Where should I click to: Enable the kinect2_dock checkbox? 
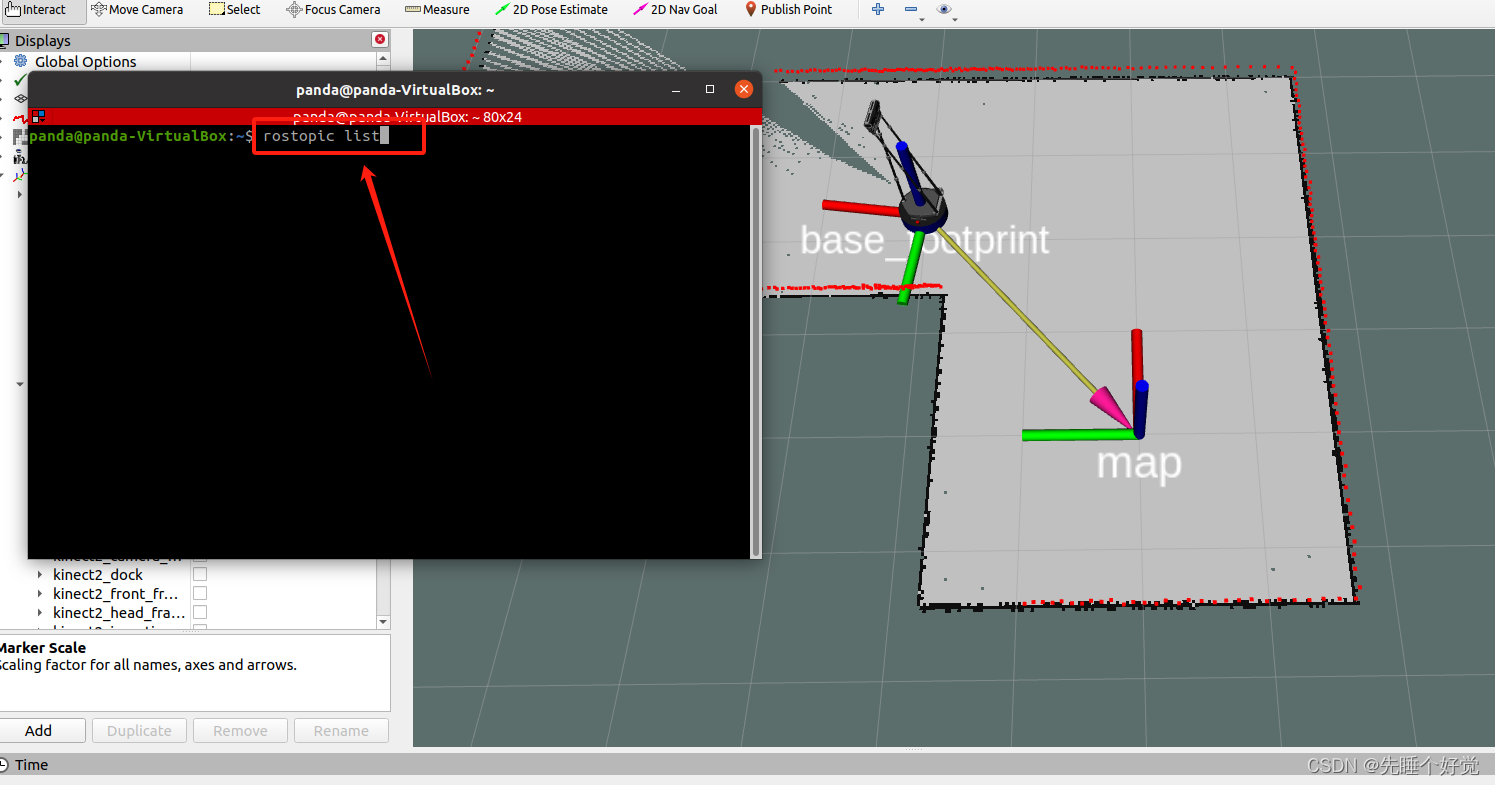200,575
